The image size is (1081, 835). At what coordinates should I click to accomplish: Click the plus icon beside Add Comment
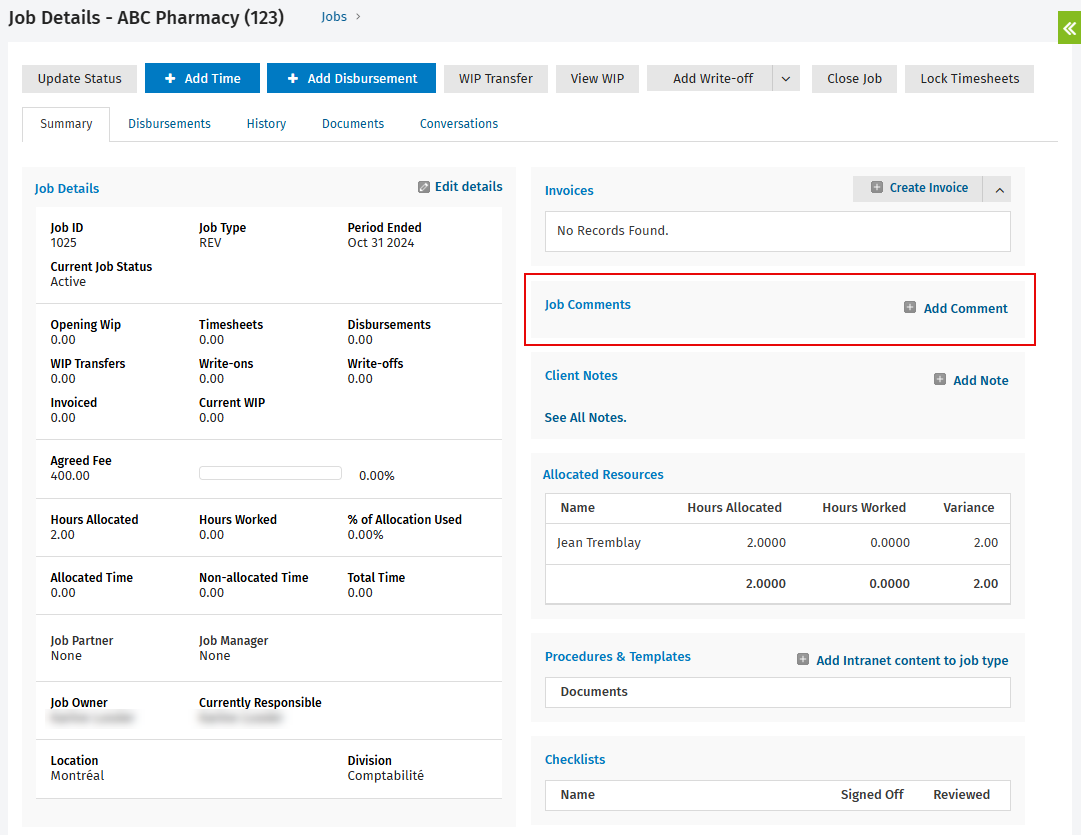point(910,308)
